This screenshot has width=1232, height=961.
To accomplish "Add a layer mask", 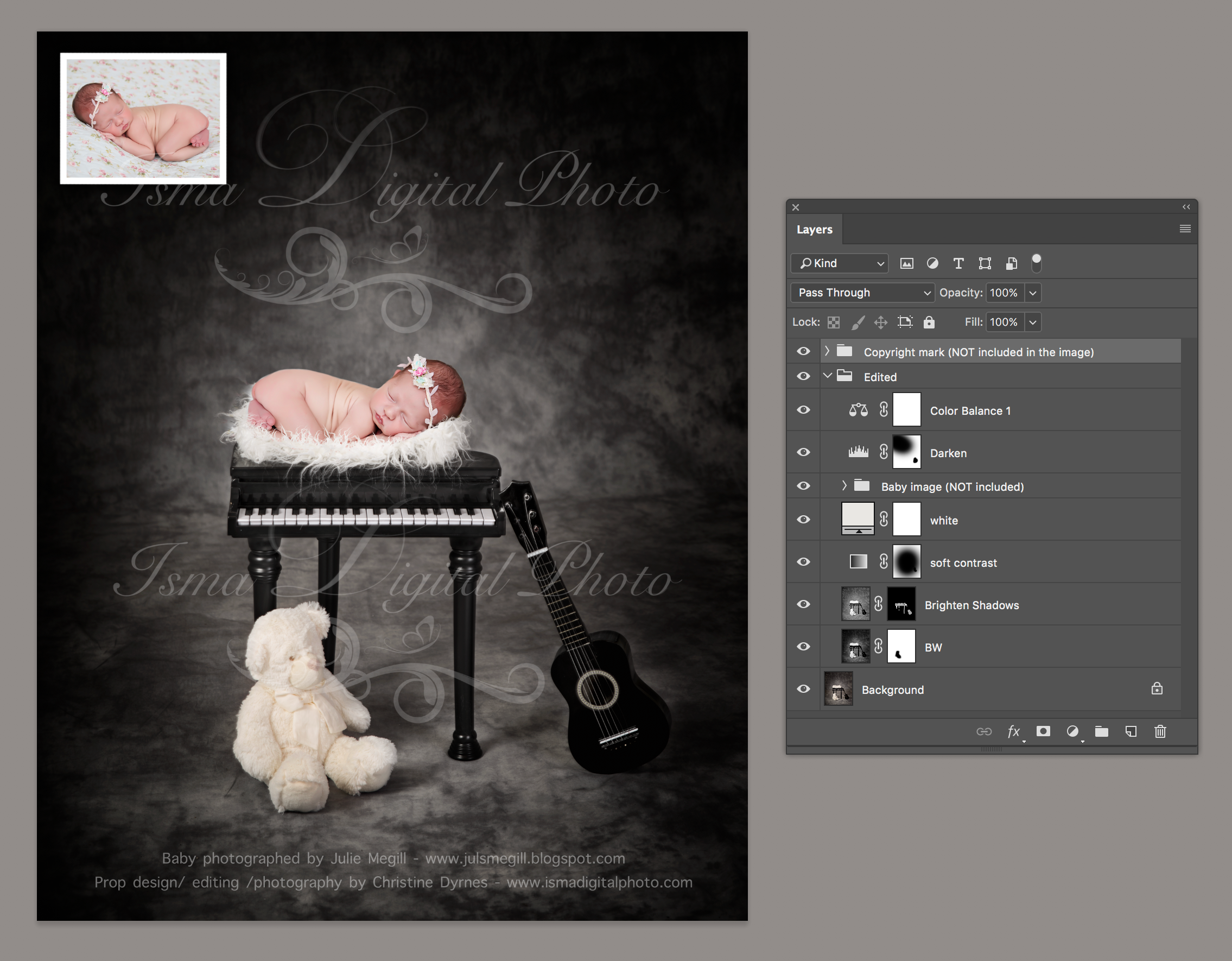I will pos(1043,732).
